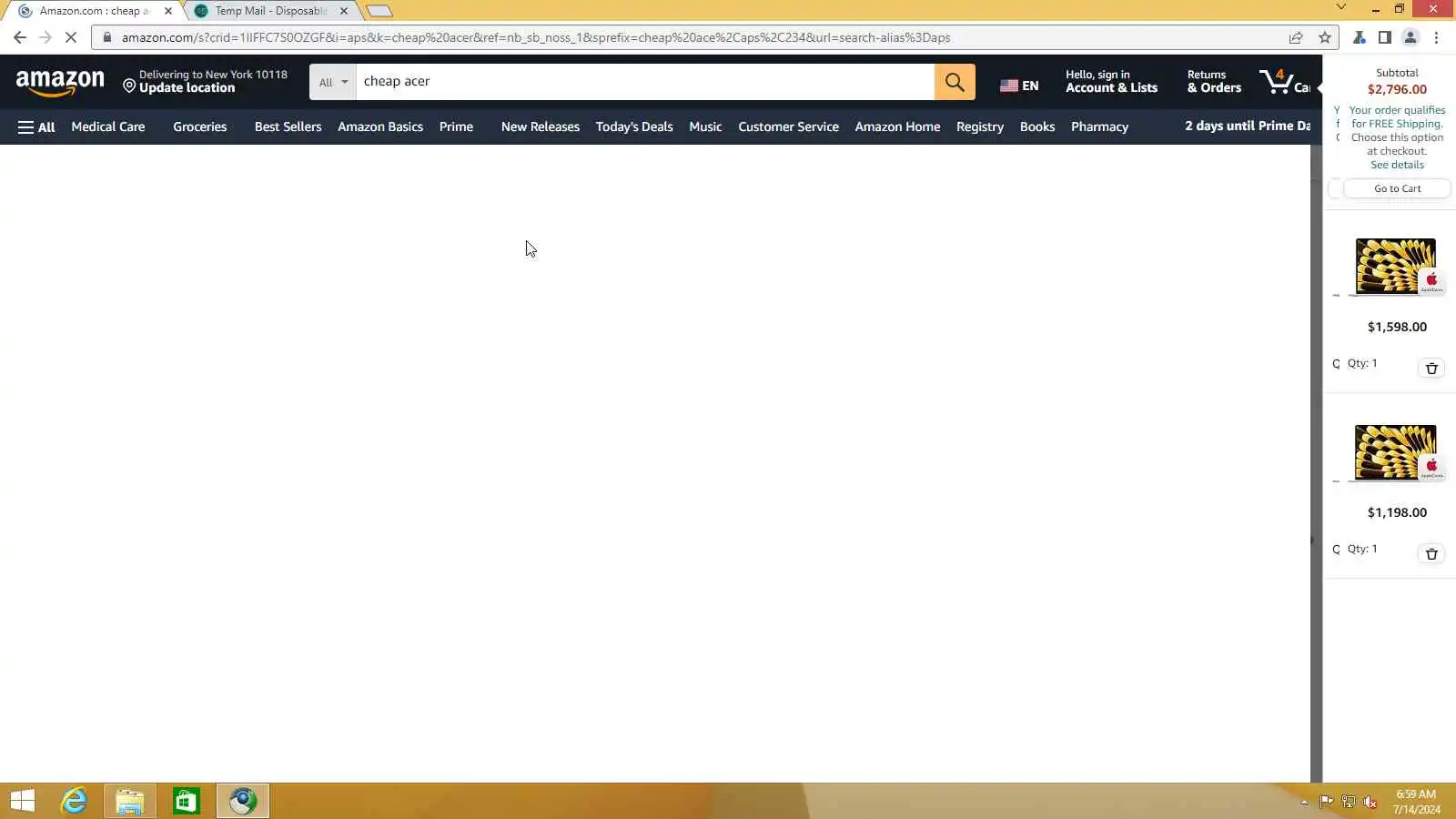Screen dimensions: 1456x819
Task: Stop page loading with X button
Action: 71,37
